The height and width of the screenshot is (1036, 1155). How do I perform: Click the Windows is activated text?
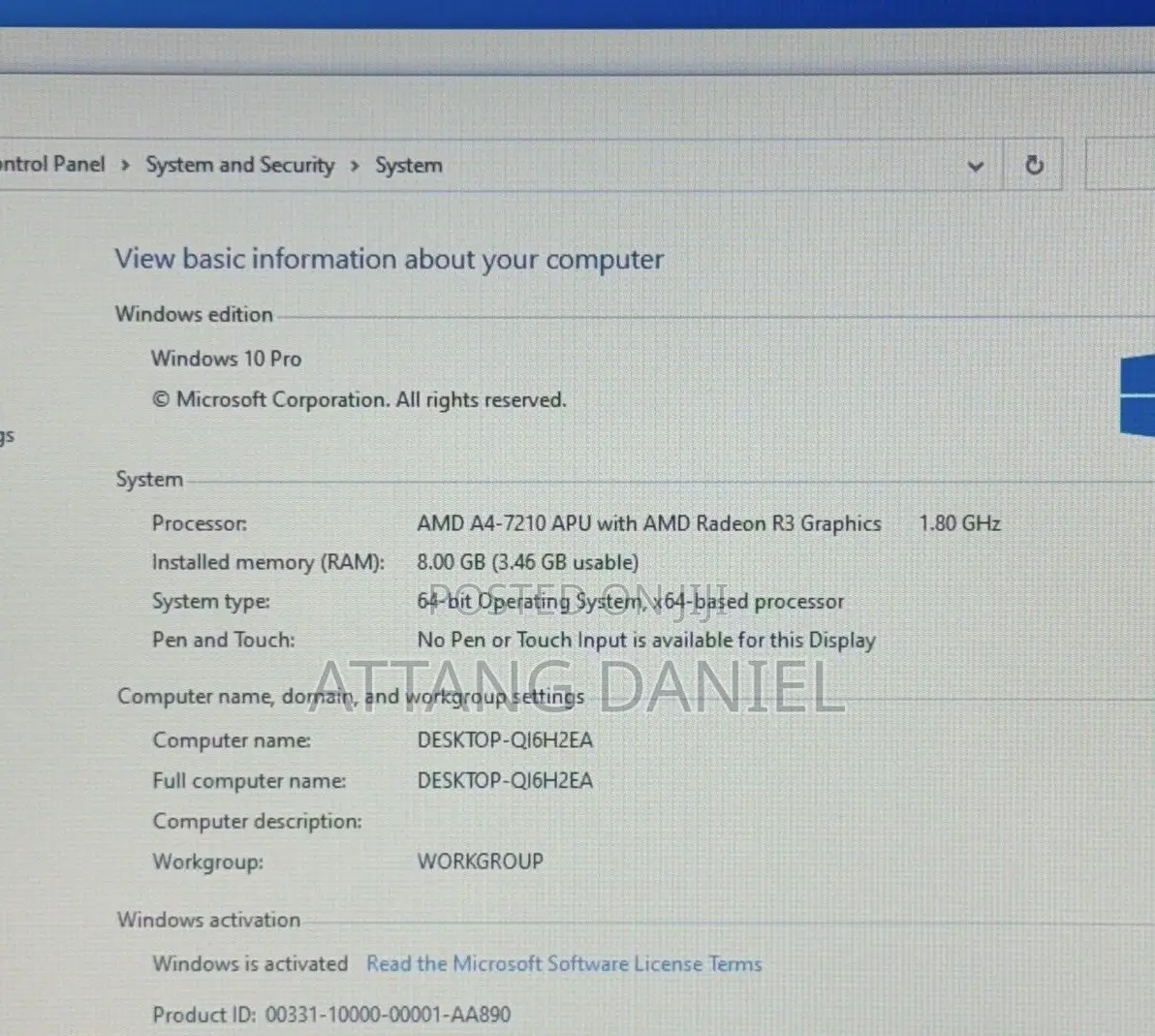(x=250, y=963)
